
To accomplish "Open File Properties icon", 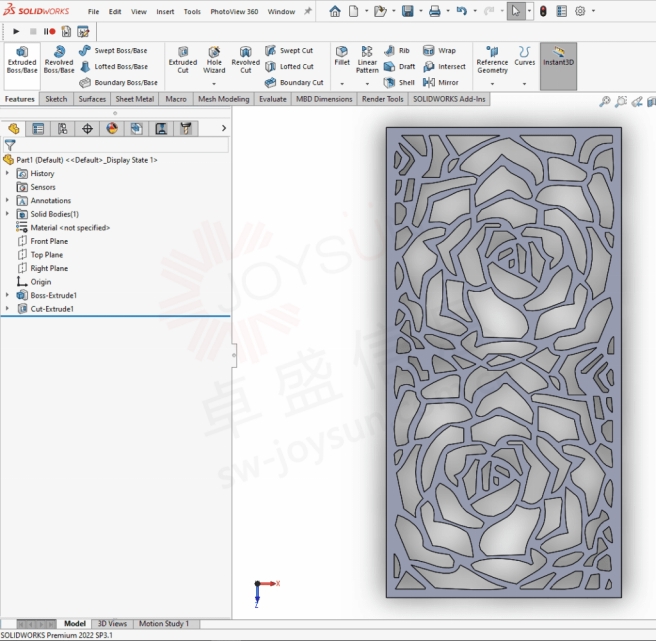I will 561,11.
